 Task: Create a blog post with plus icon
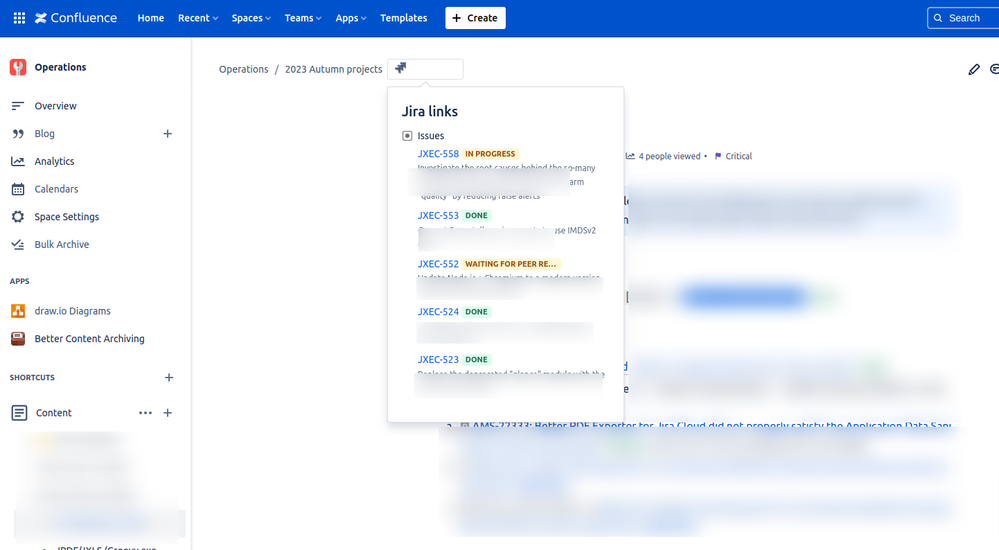(168, 133)
